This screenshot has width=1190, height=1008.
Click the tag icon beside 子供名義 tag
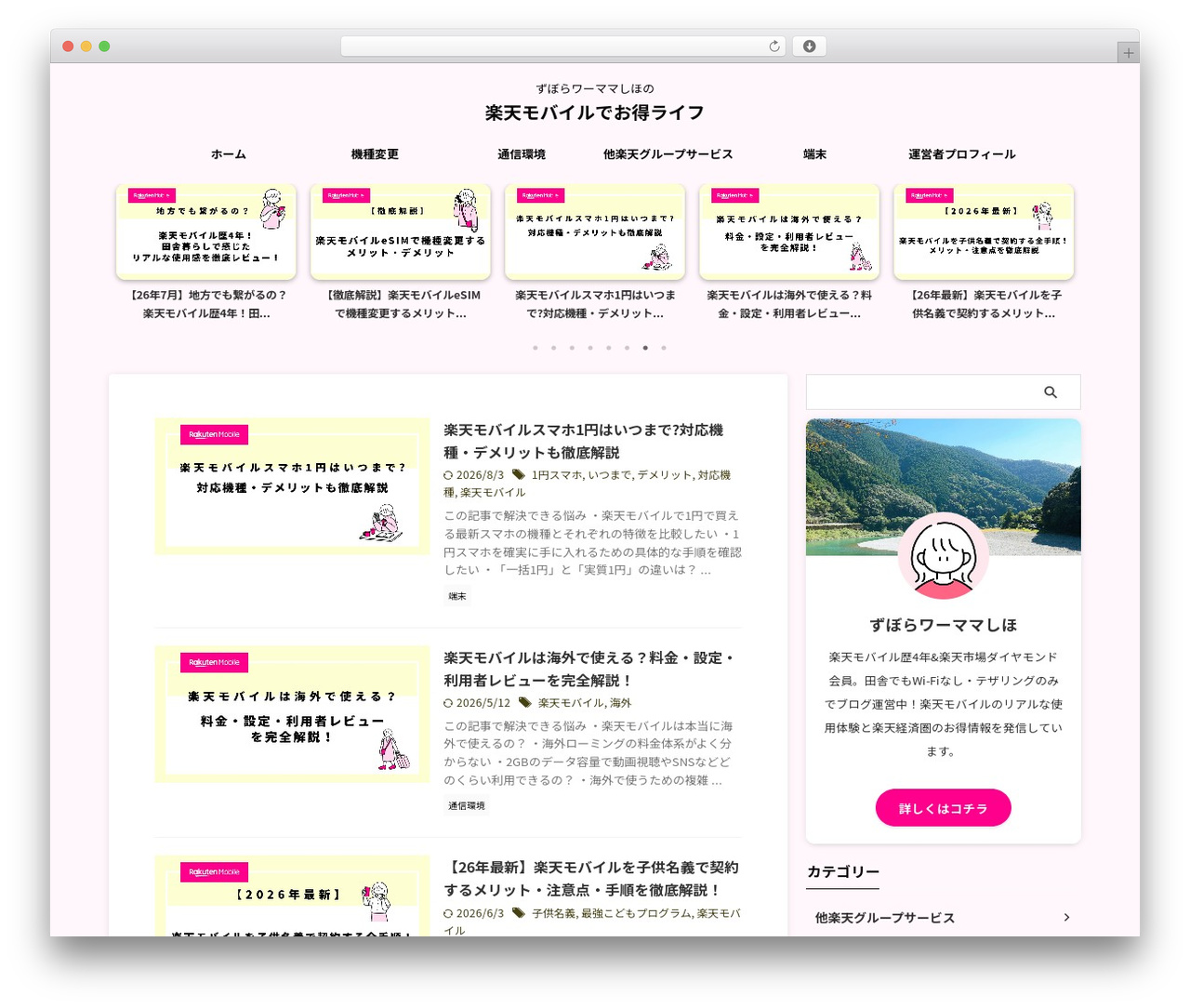tap(519, 913)
